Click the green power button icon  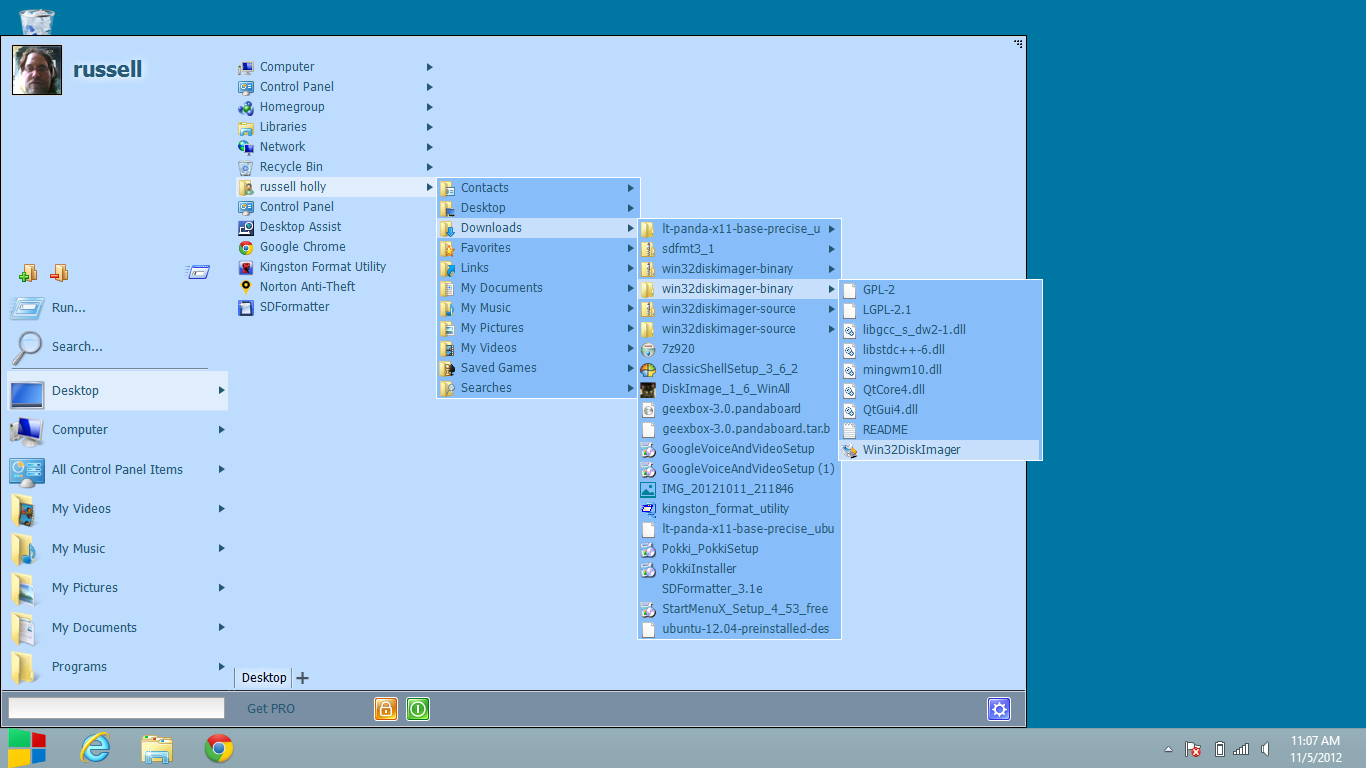pos(417,708)
